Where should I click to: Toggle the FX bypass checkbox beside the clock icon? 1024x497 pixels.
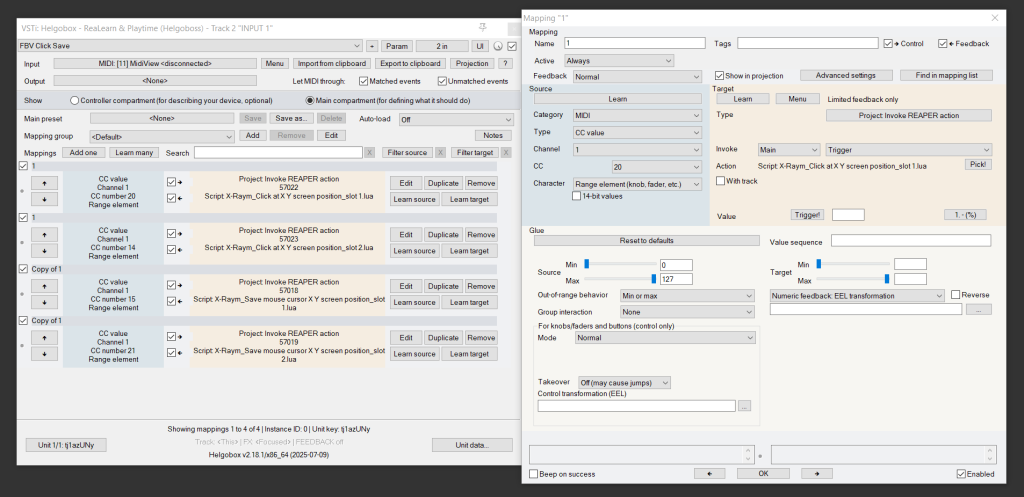click(512, 46)
